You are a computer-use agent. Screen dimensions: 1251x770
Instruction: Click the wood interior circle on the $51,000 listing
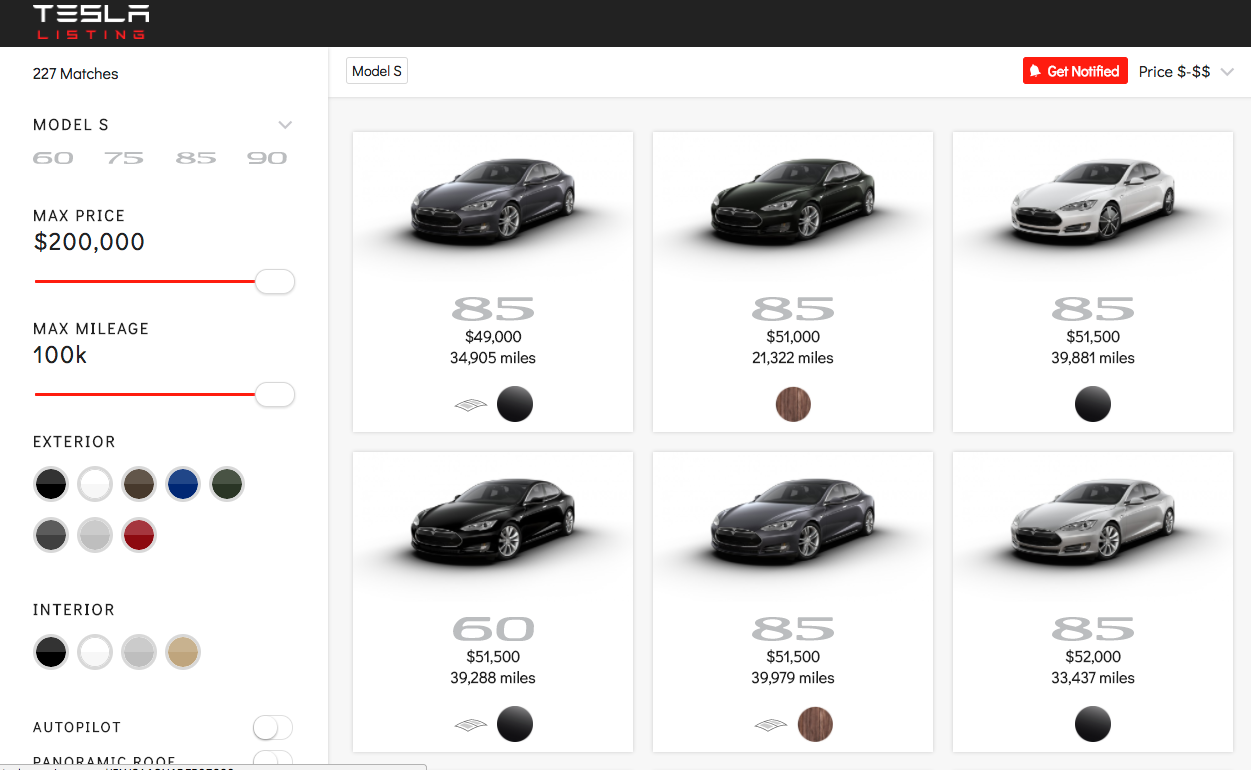point(792,404)
